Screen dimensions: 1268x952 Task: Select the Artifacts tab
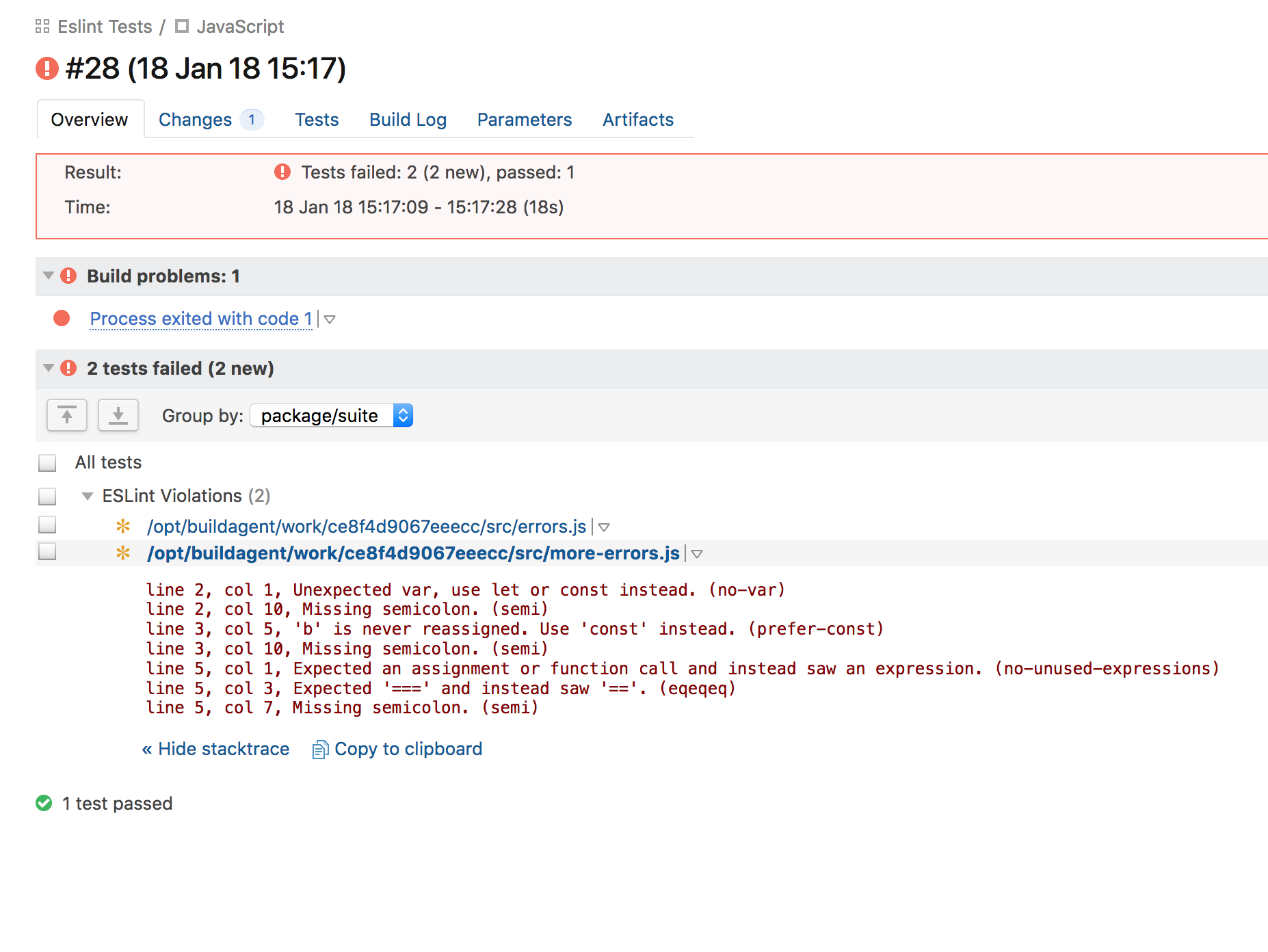638,120
